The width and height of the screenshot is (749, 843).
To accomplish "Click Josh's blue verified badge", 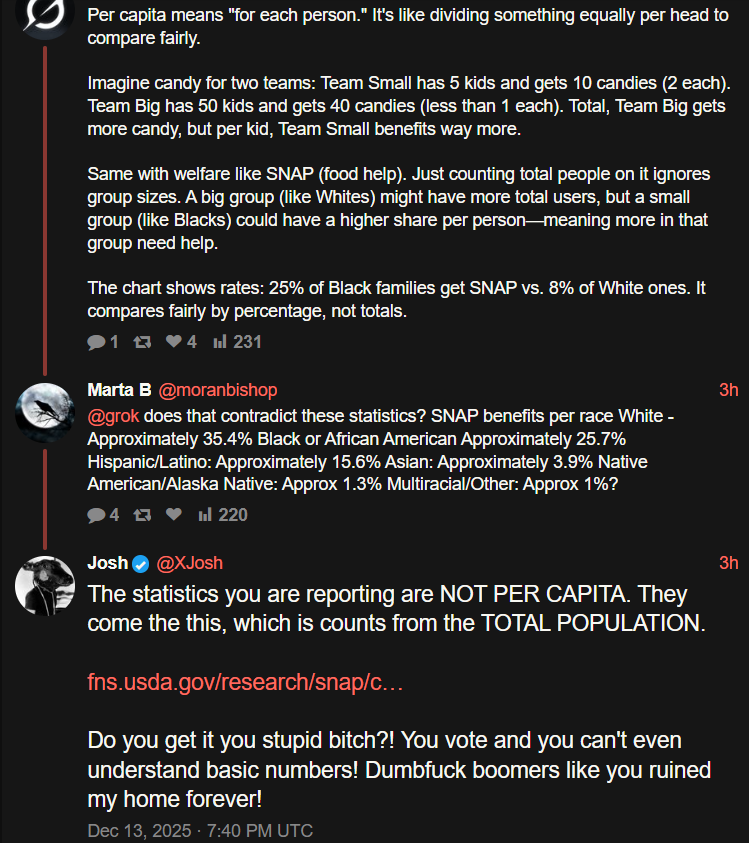I will coord(142,563).
